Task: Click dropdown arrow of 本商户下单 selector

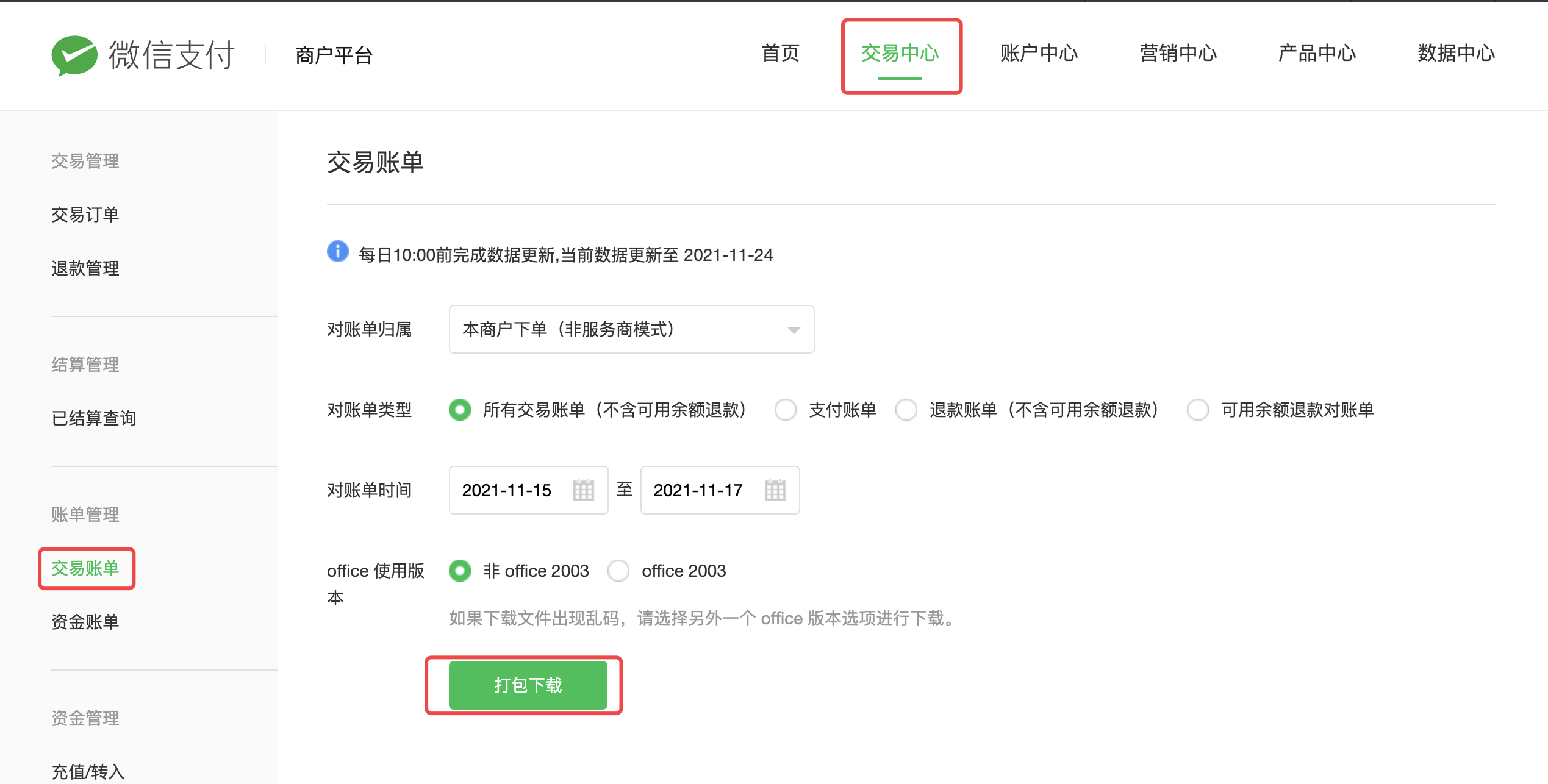Action: [793, 330]
